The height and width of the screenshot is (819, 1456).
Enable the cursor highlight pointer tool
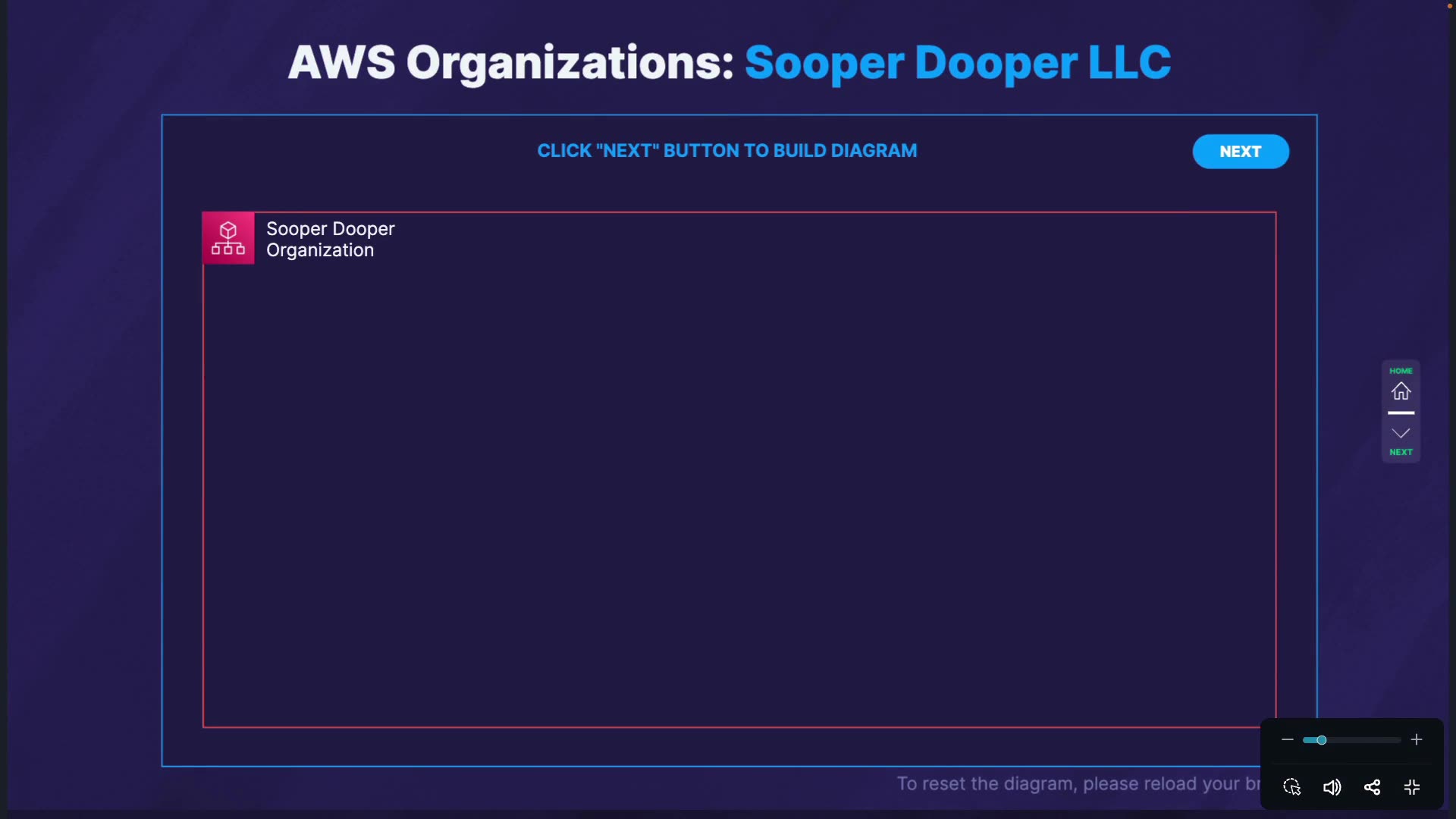[x=1292, y=787]
